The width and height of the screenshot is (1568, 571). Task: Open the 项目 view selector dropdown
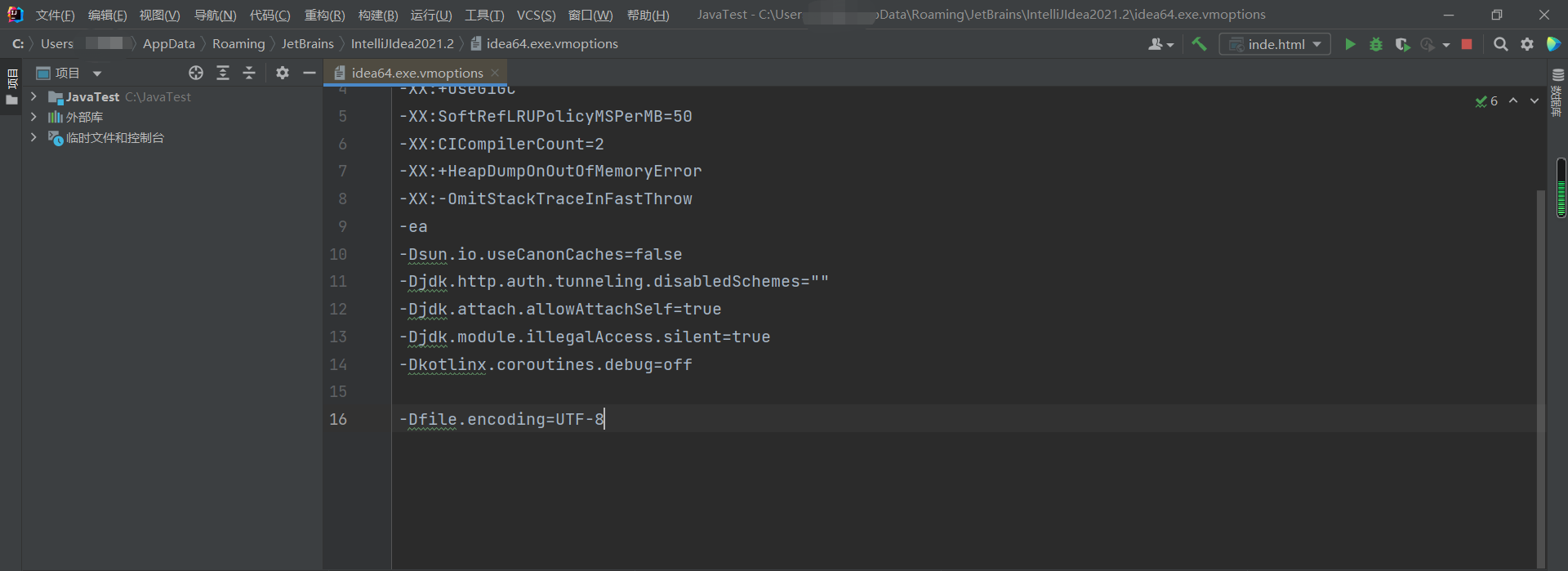point(69,73)
